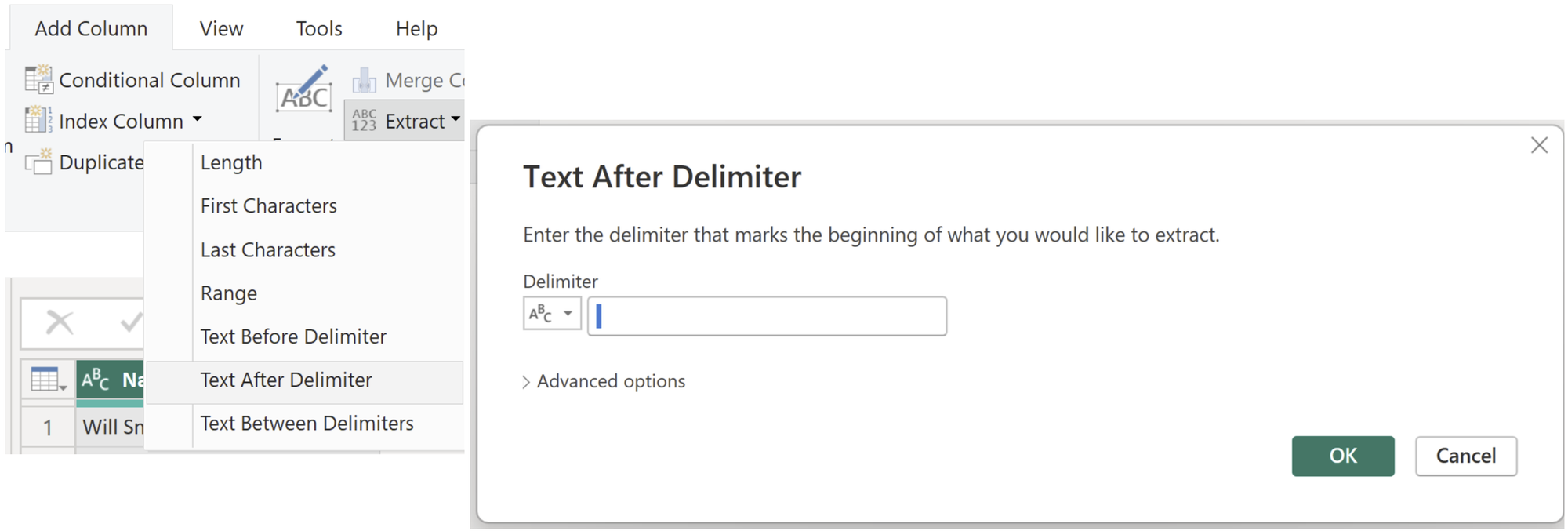Focus the Delimiter text input field

[x=767, y=316]
